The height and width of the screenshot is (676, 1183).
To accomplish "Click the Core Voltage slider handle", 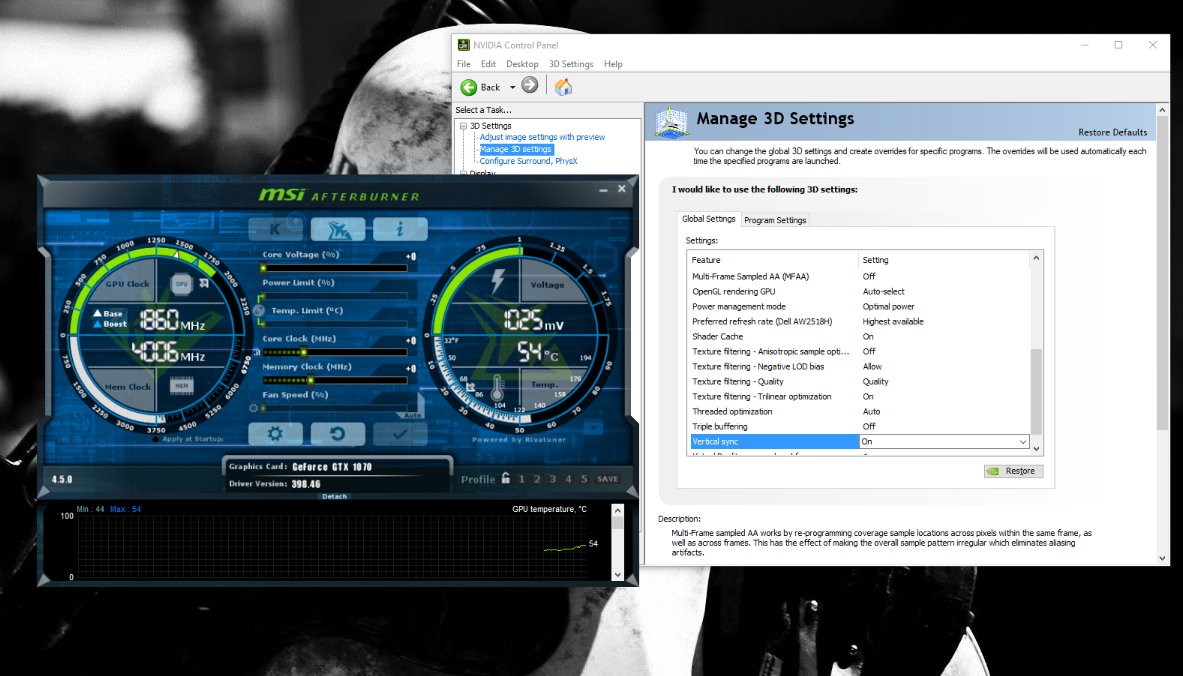I will pos(263,268).
